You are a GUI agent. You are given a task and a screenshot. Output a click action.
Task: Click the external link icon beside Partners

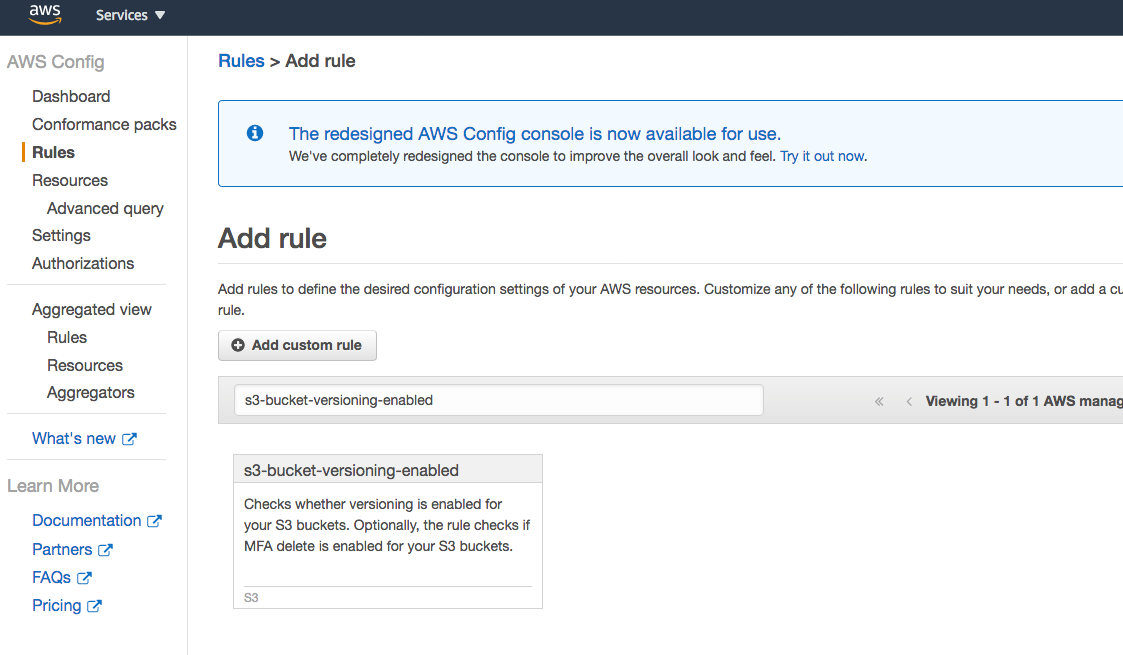tap(104, 549)
